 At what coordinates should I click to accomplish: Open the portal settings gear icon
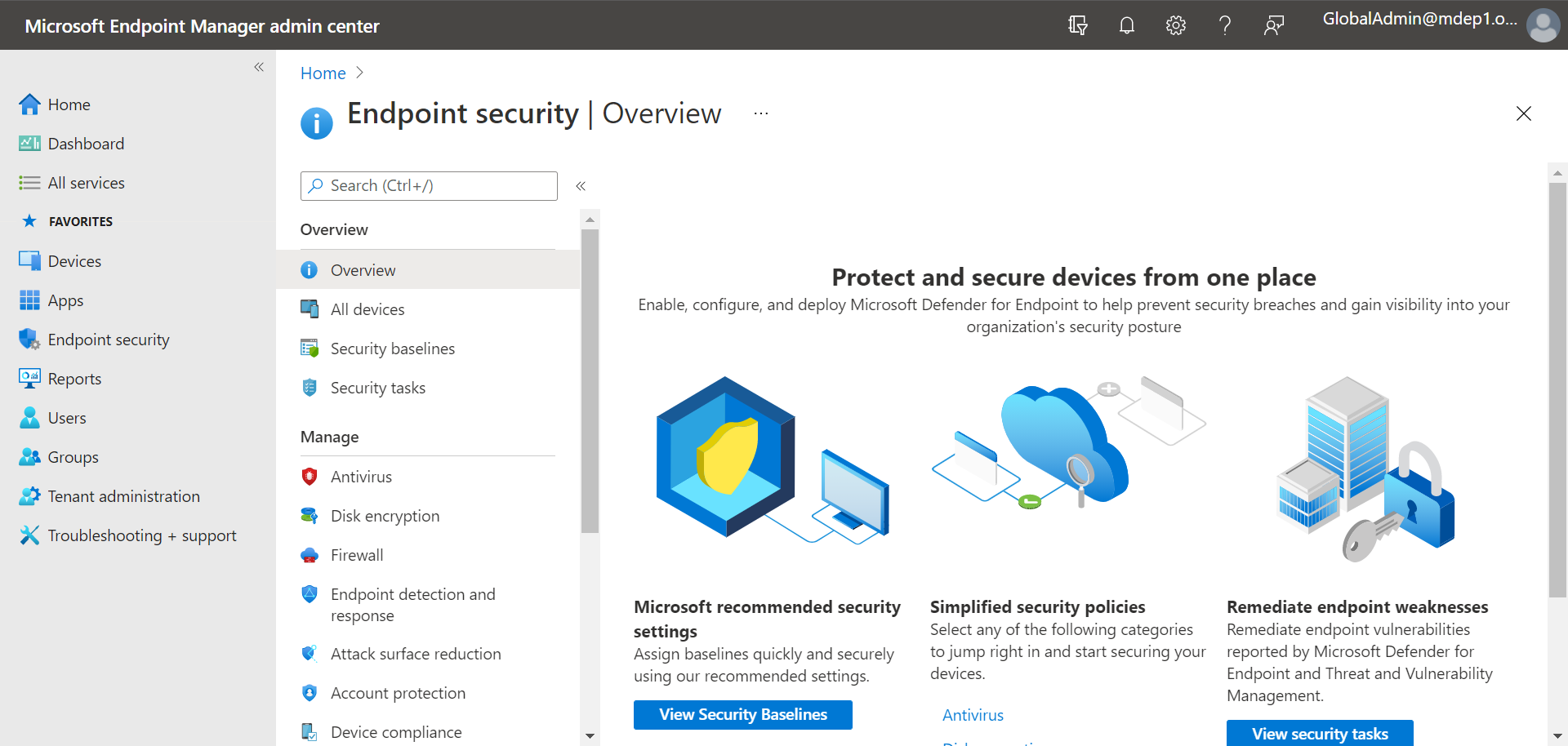(x=1176, y=25)
